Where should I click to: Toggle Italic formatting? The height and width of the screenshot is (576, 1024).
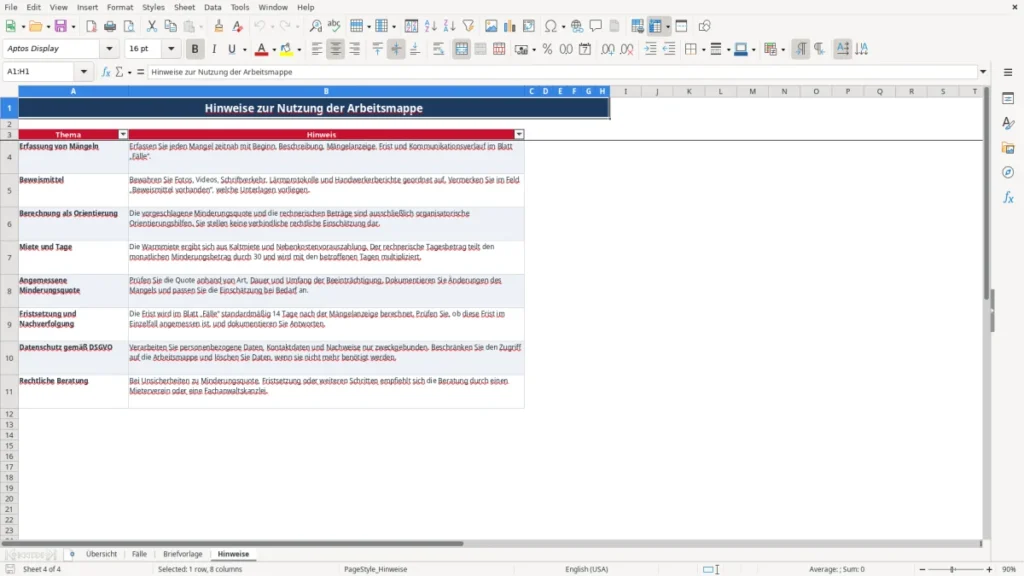[214, 49]
